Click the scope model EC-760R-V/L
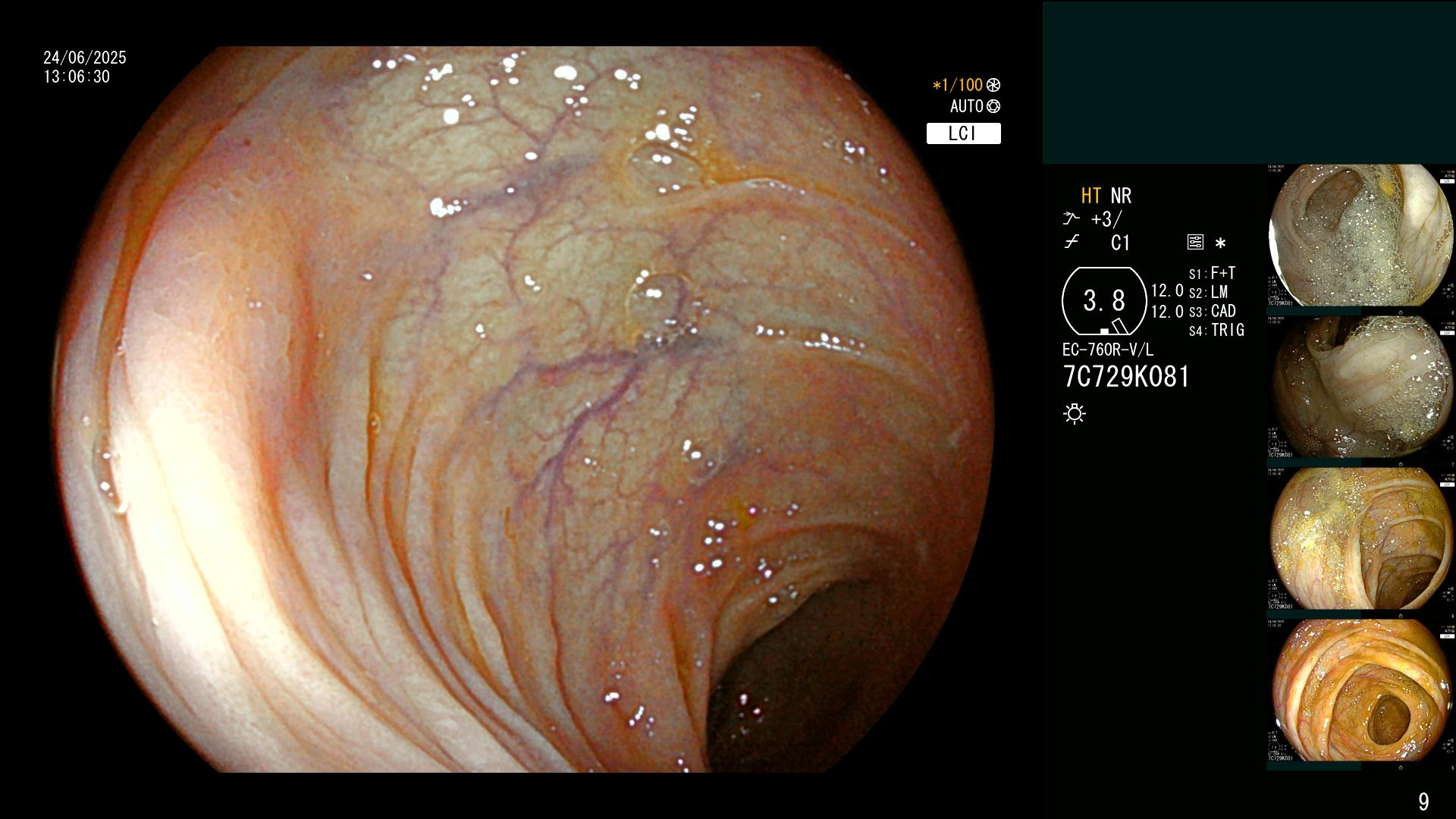Image resolution: width=1456 pixels, height=819 pixels. pos(1108,350)
